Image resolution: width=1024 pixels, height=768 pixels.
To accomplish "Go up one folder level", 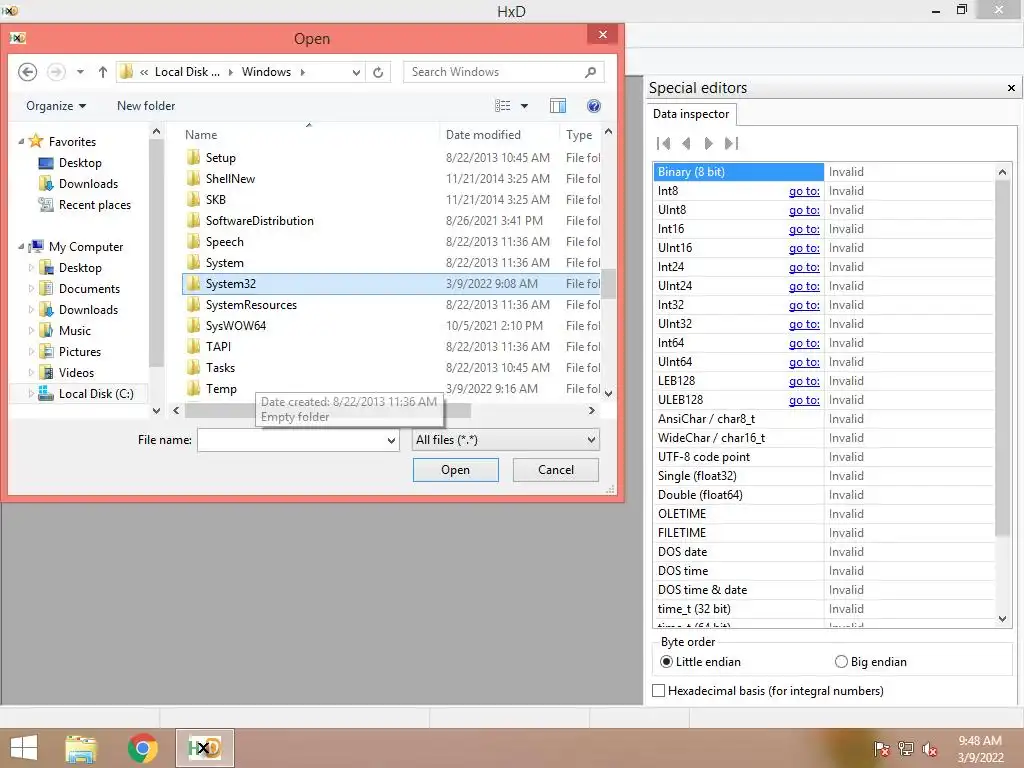I will [103, 72].
